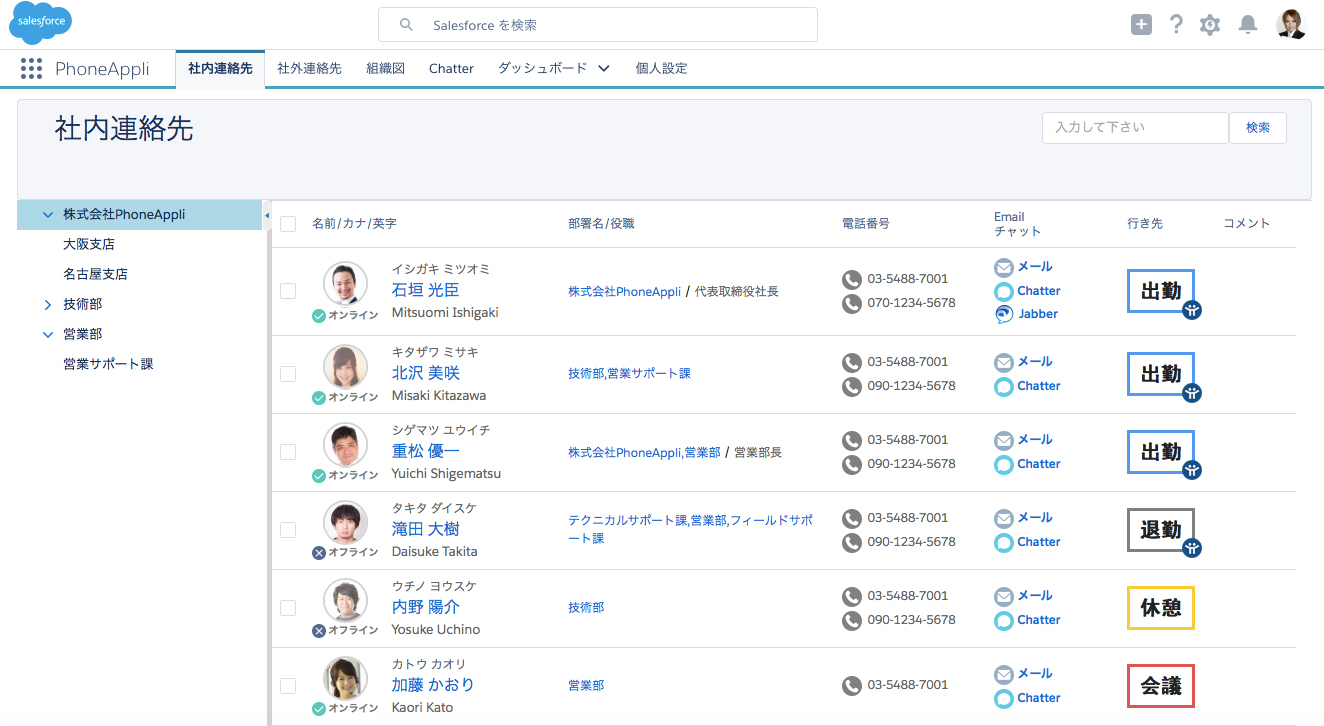Image resolution: width=1324 pixels, height=726 pixels.
Task: Click the blue 出勤 status for 北沢 美咲
Action: click(1161, 374)
